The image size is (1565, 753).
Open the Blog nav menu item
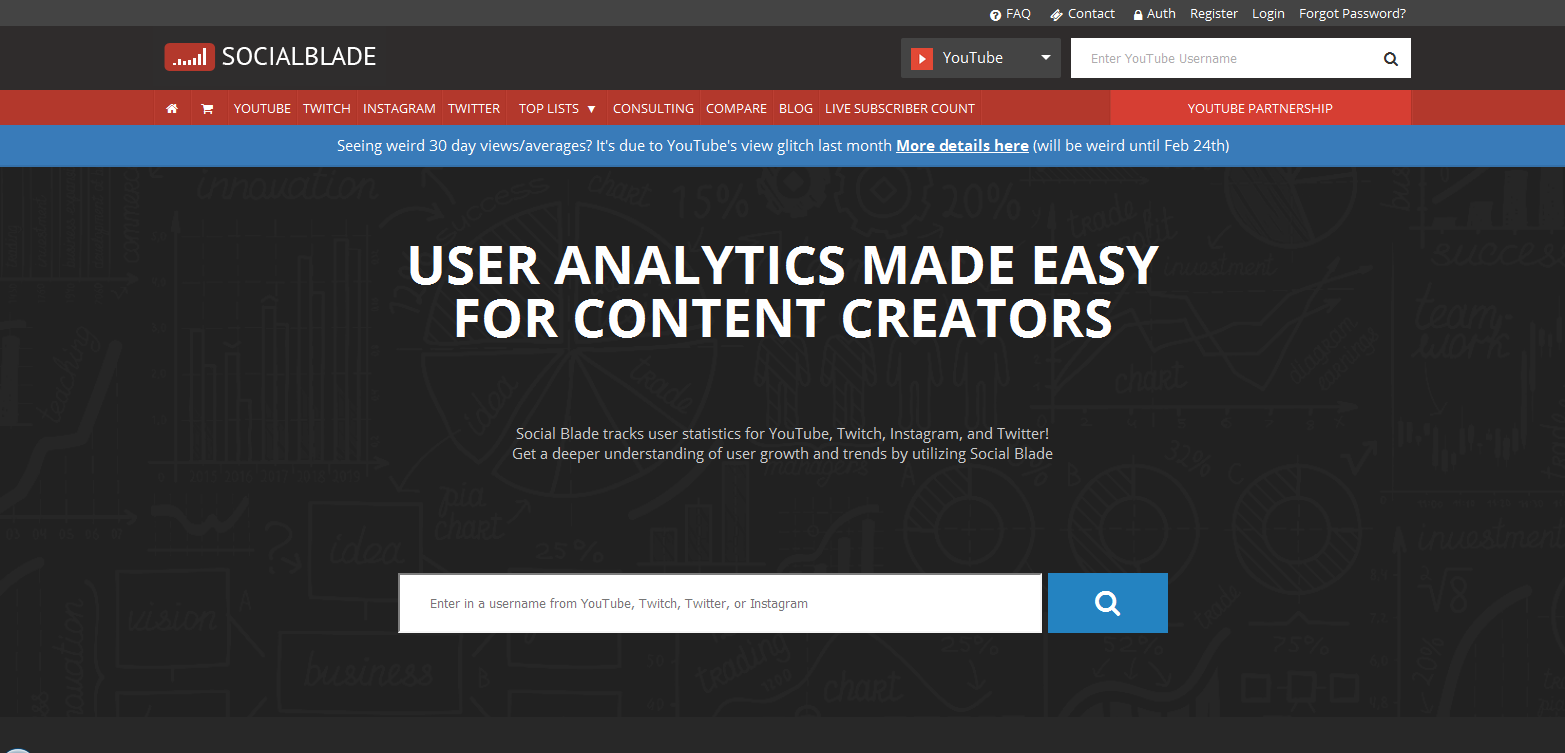tap(796, 108)
